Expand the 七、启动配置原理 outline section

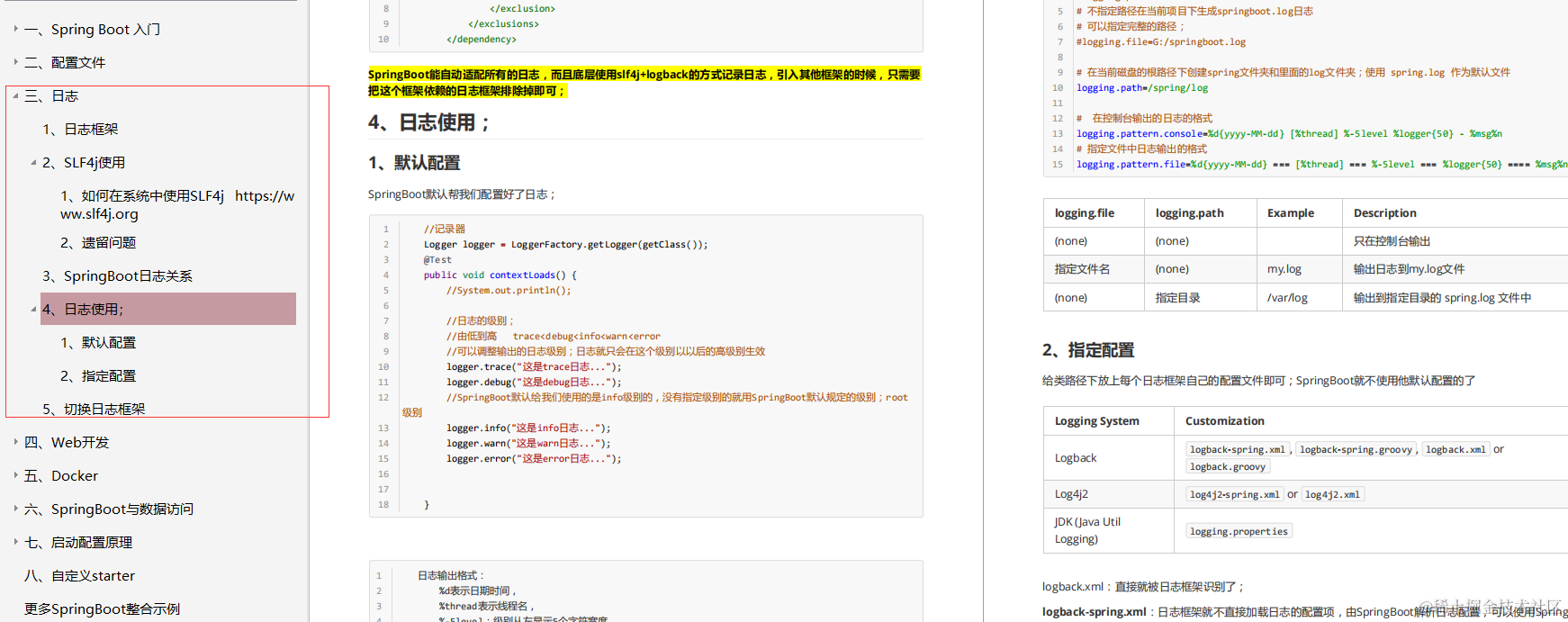[x=15, y=542]
